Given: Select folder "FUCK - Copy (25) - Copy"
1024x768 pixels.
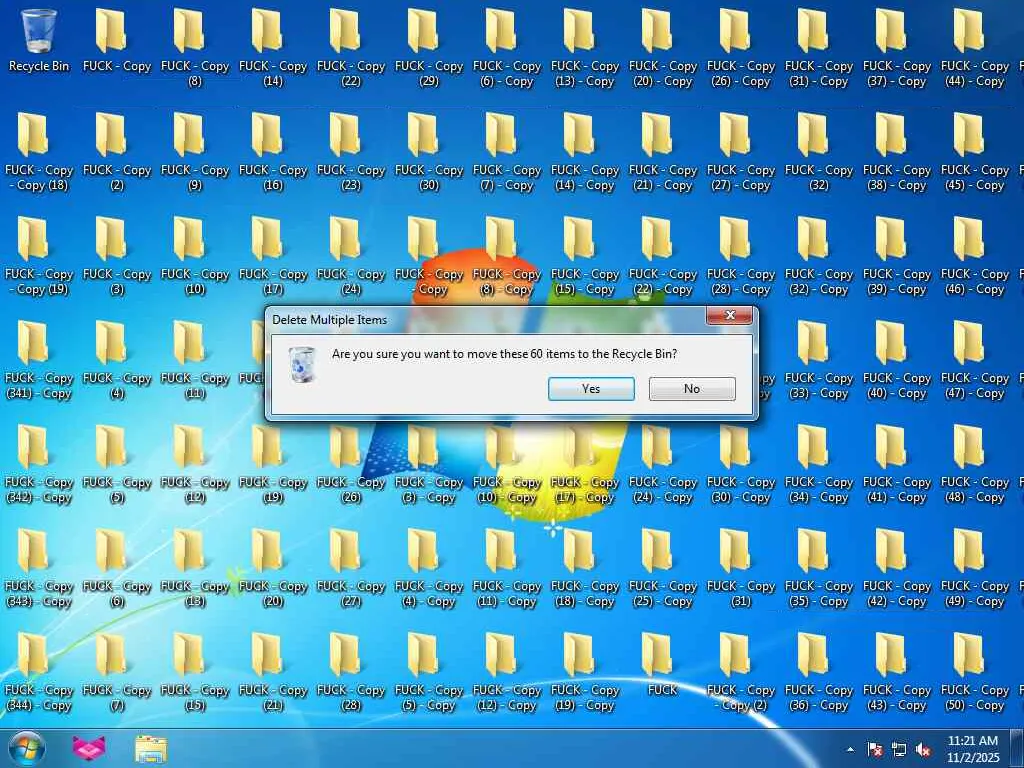Looking at the screenshot, I should (662, 568).
